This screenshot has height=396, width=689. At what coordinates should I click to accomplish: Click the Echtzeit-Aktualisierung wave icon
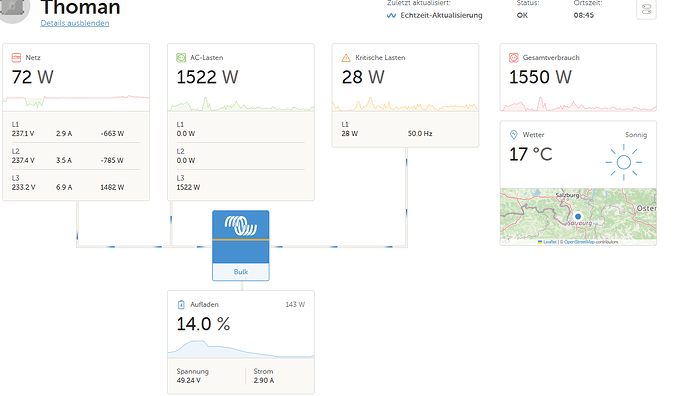(391, 15)
